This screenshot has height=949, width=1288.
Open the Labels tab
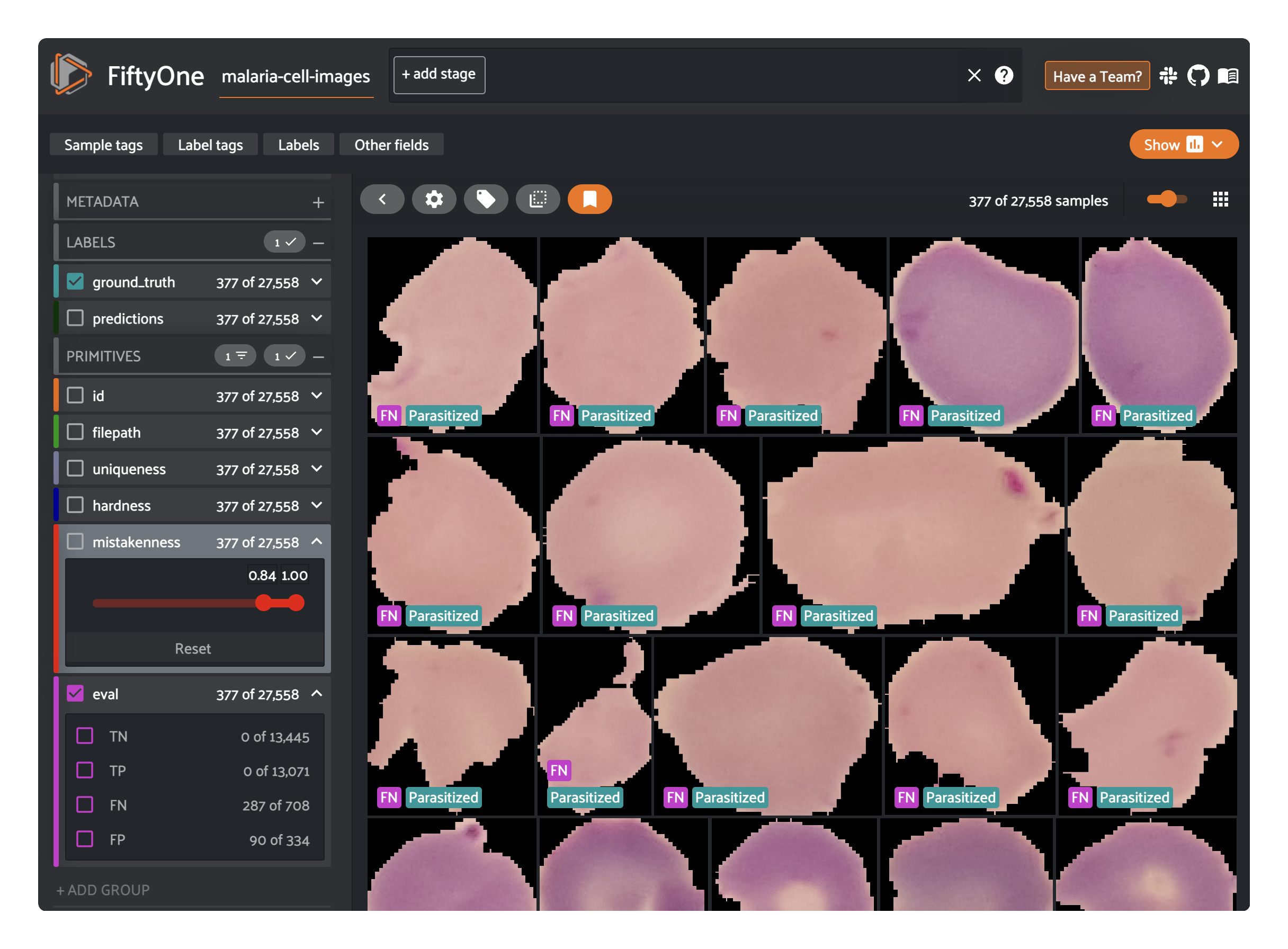tap(299, 145)
